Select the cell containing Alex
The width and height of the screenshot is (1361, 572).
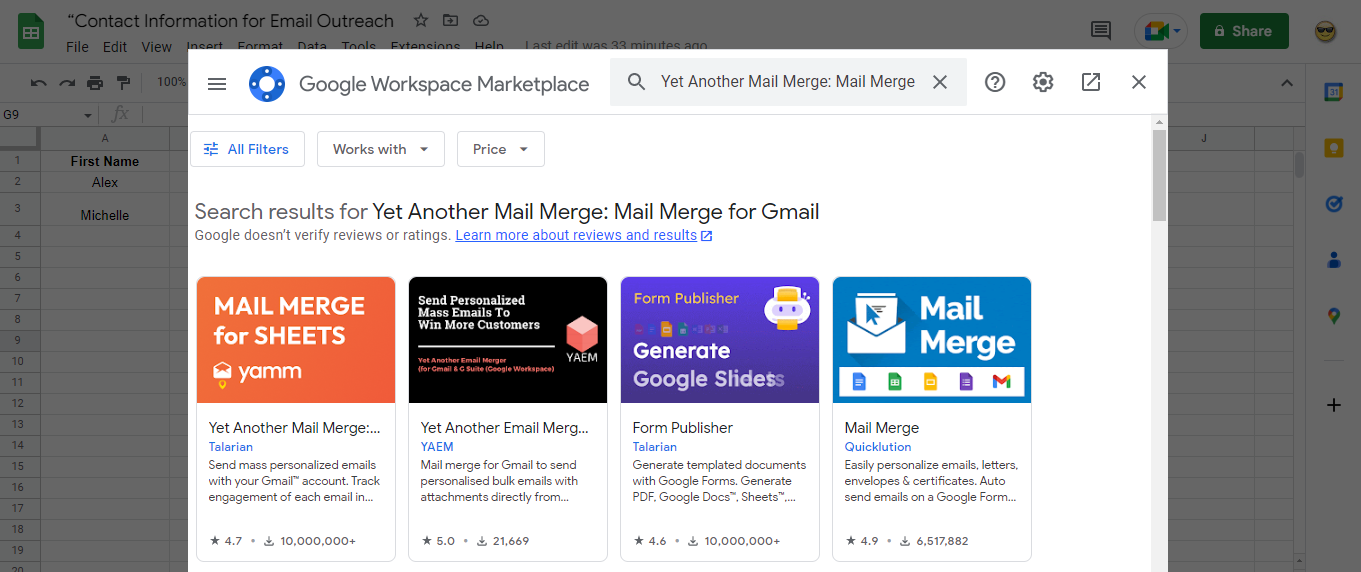(x=105, y=182)
